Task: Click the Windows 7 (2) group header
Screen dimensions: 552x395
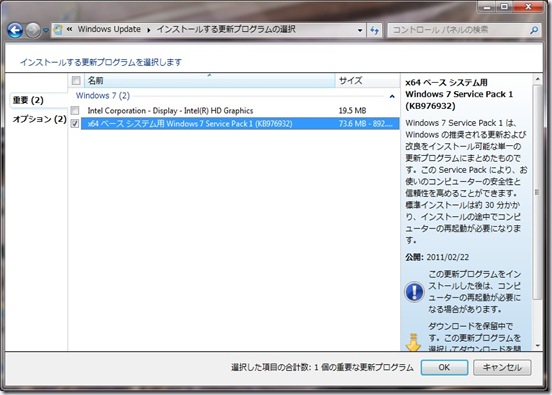Action: [103, 96]
